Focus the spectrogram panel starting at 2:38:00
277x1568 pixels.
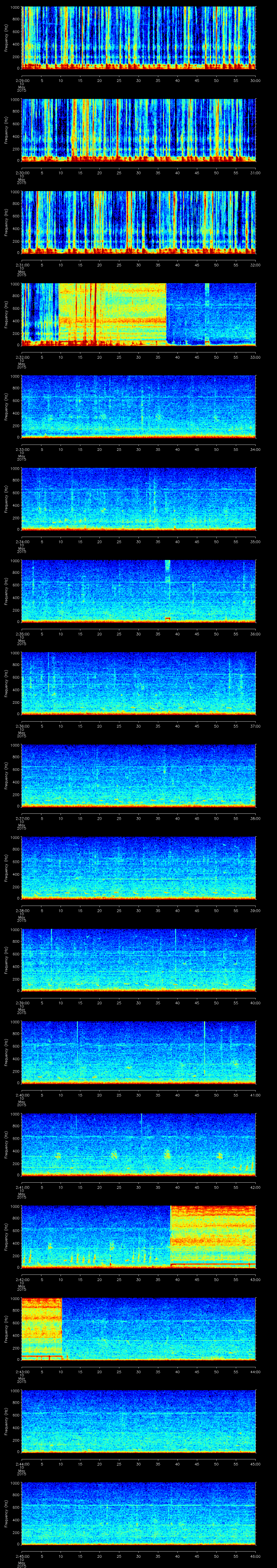[139, 868]
